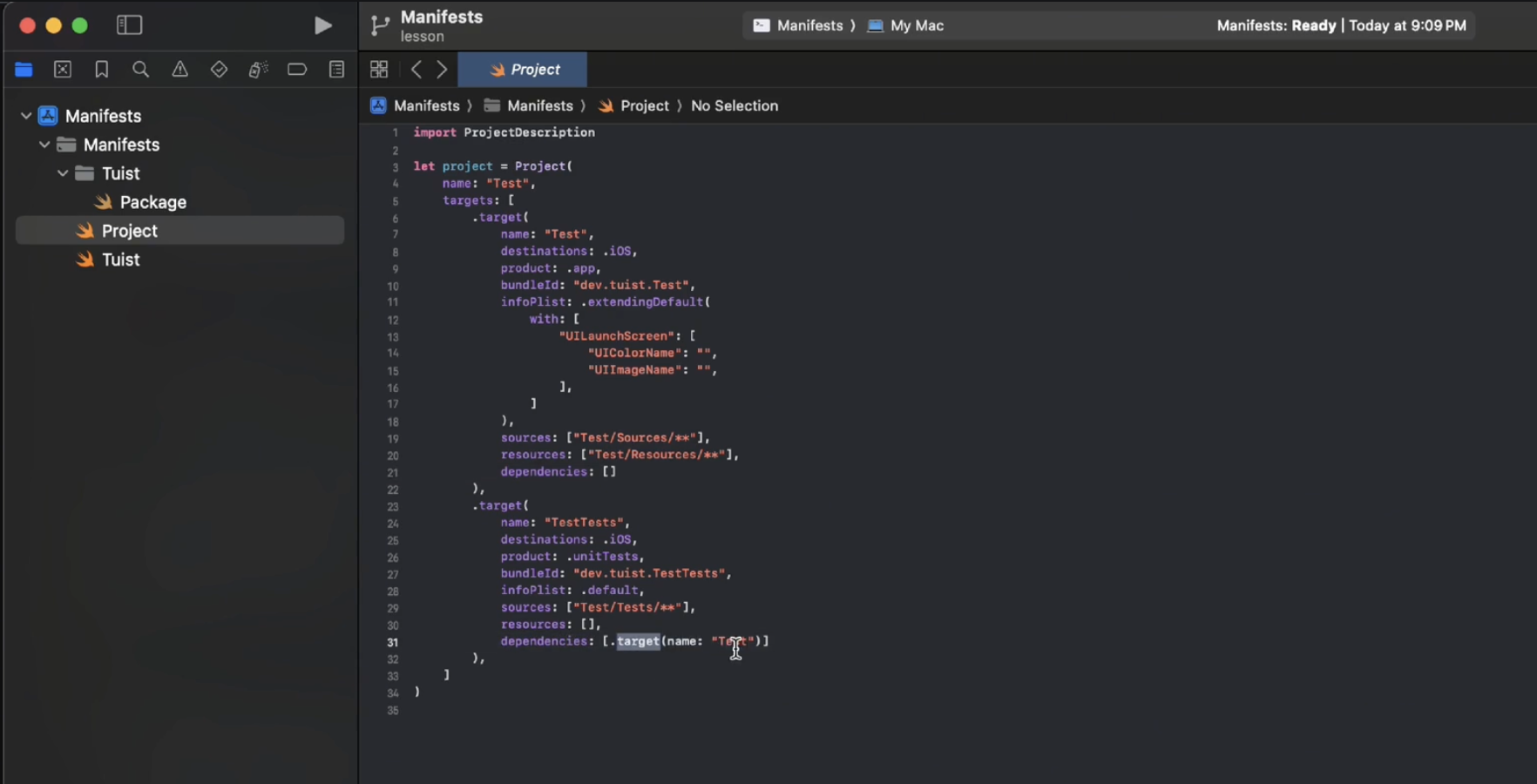Open the Project navigator folder icon
The image size is (1537, 784).
pyautogui.click(x=24, y=70)
